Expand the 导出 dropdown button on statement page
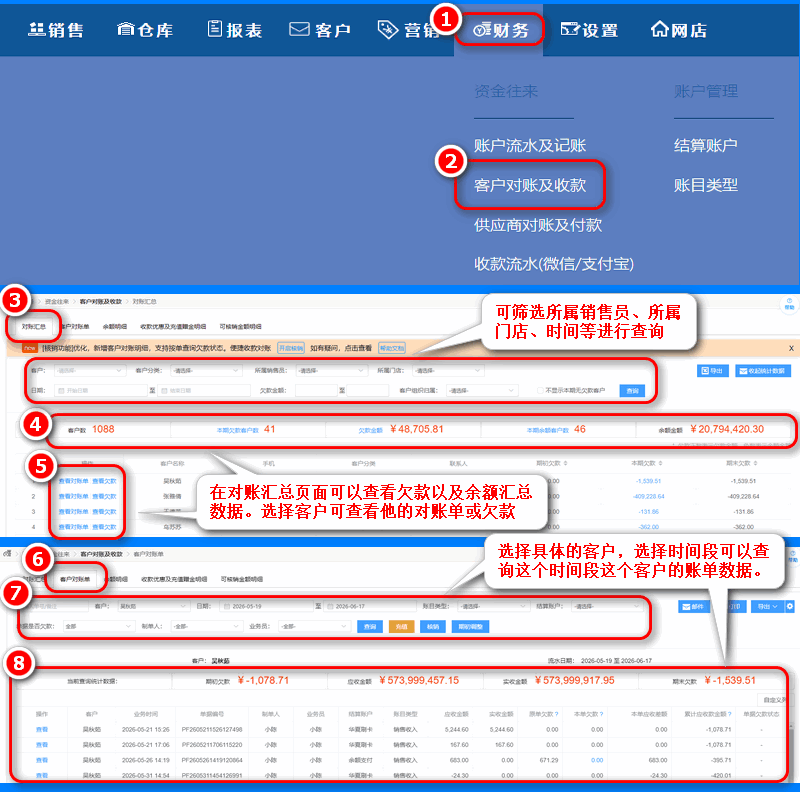Viewport: 800px width, 792px height. point(767,606)
